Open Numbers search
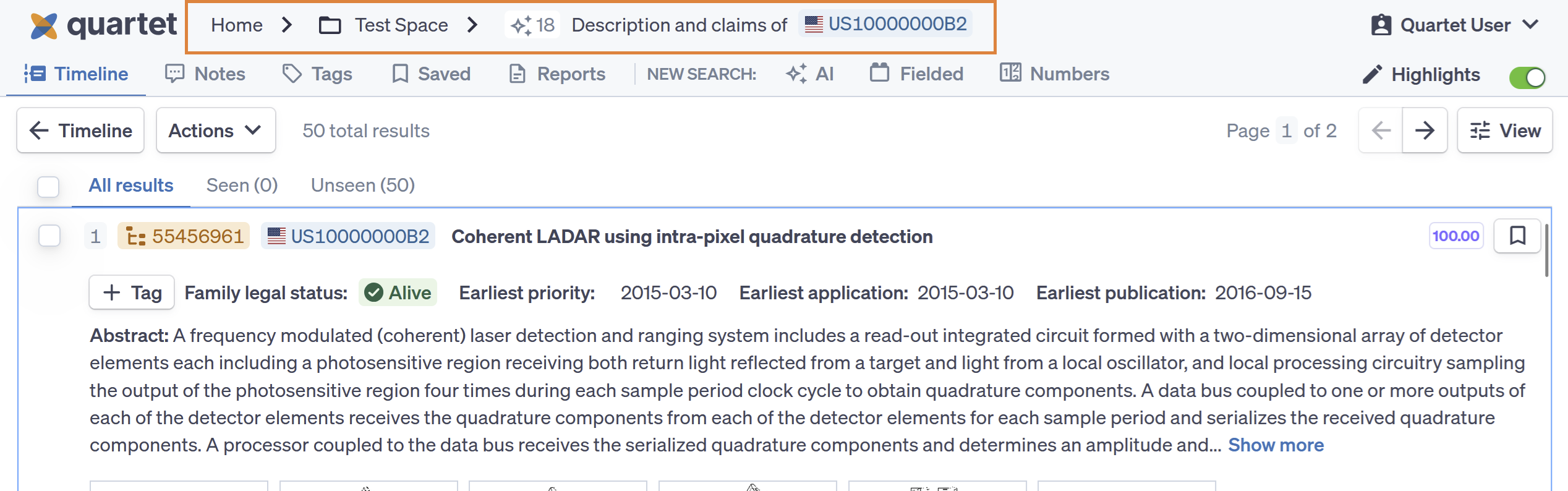Screen dimensions: 1568x491 [1055, 74]
